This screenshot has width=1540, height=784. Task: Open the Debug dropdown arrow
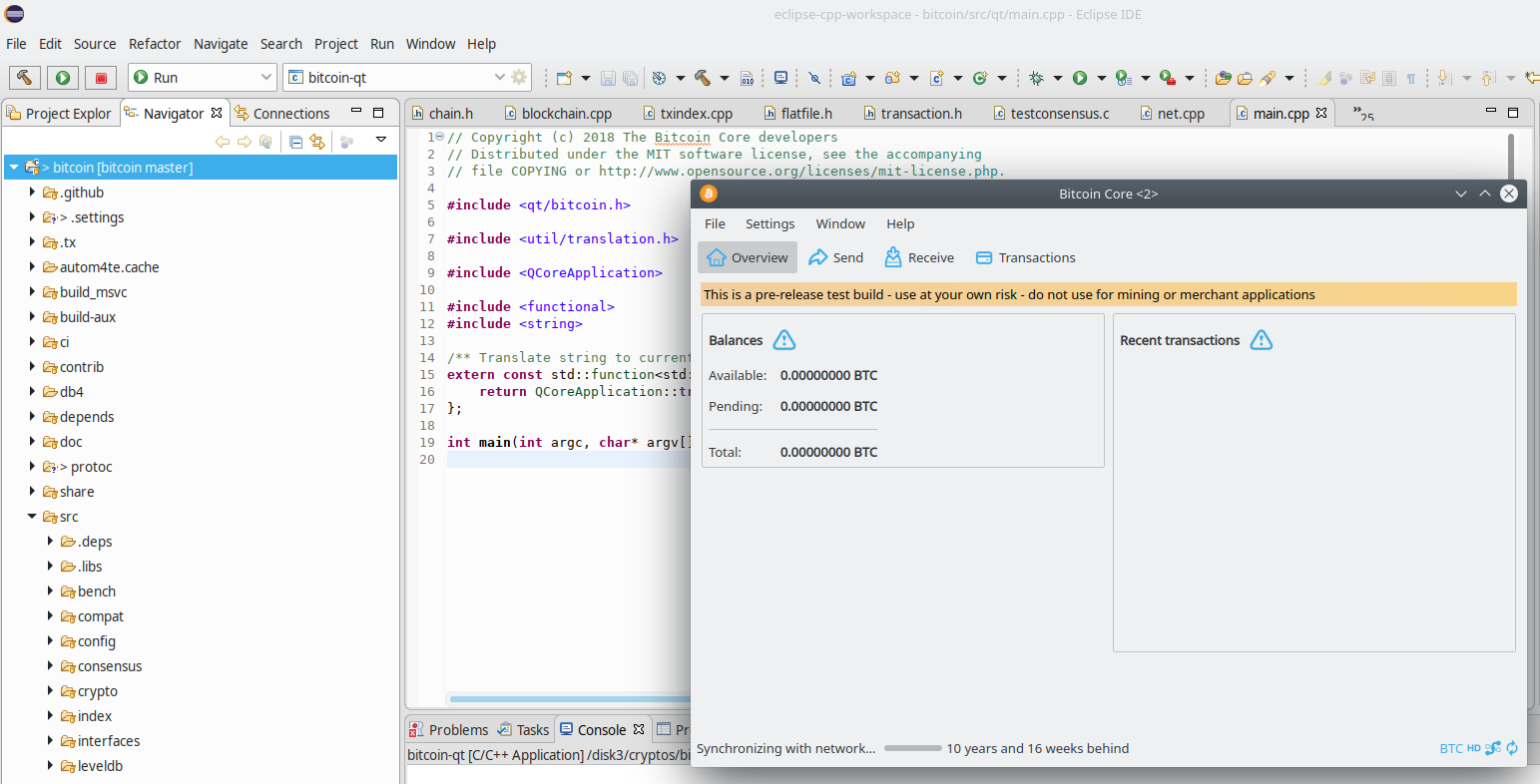(x=1058, y=77)
